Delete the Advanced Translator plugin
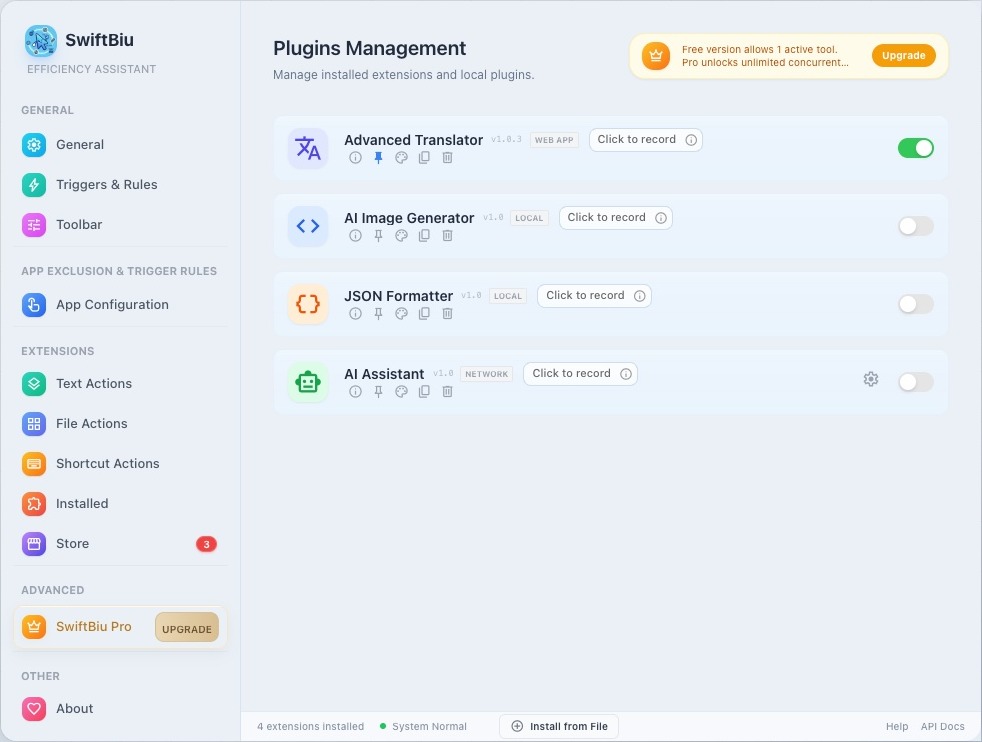 pyautogui.click(x=447, y=158)
